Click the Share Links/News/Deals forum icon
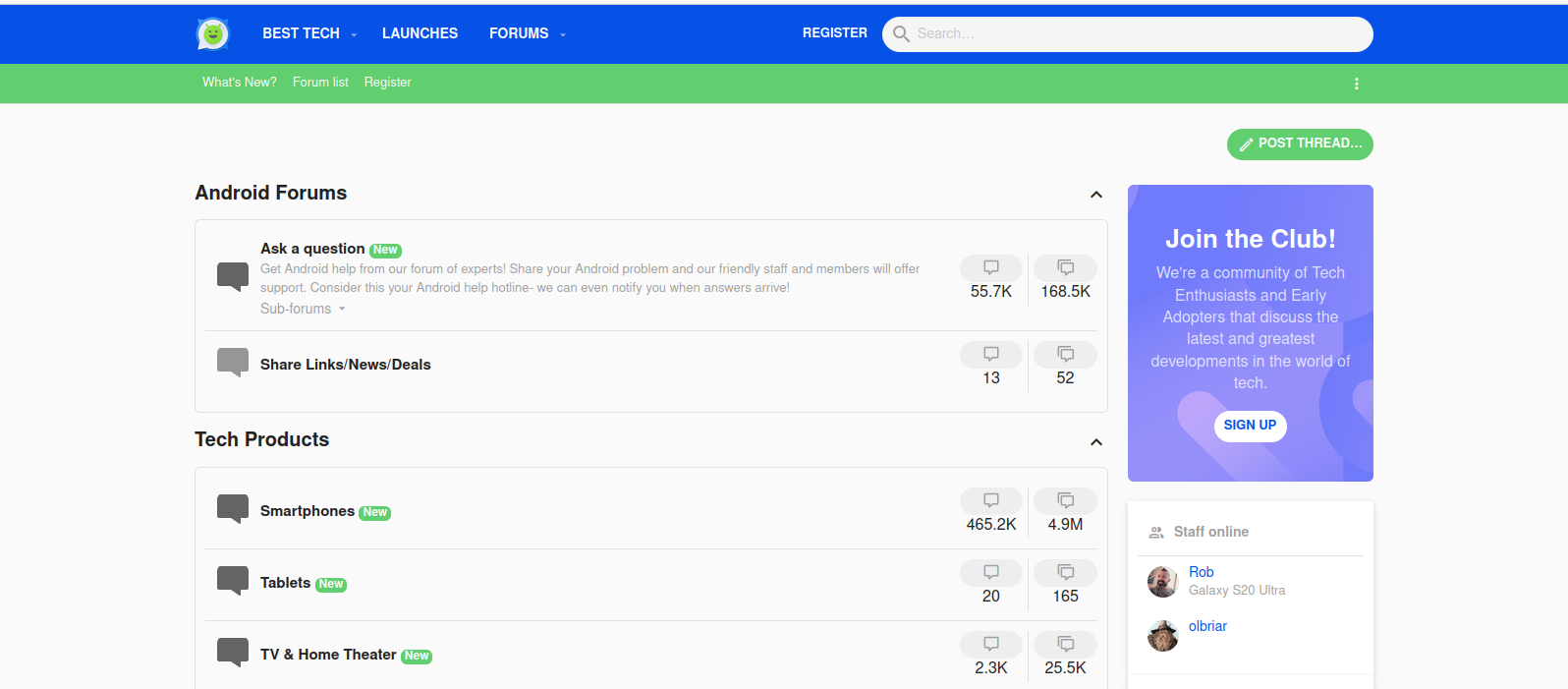The height and width of the screenshot is (689, 1568). click(x=233, y=362)
